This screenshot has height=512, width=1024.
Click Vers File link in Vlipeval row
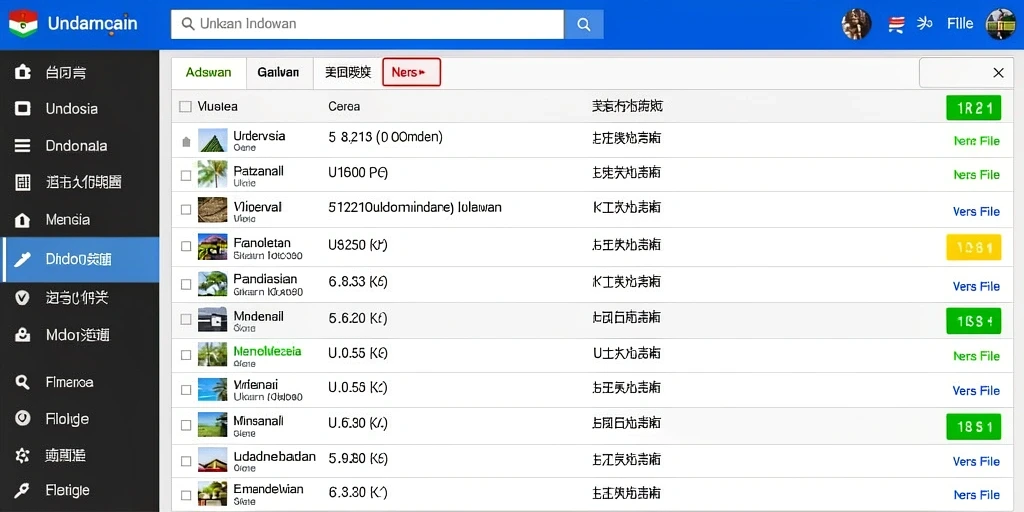(x=976, y=212)
